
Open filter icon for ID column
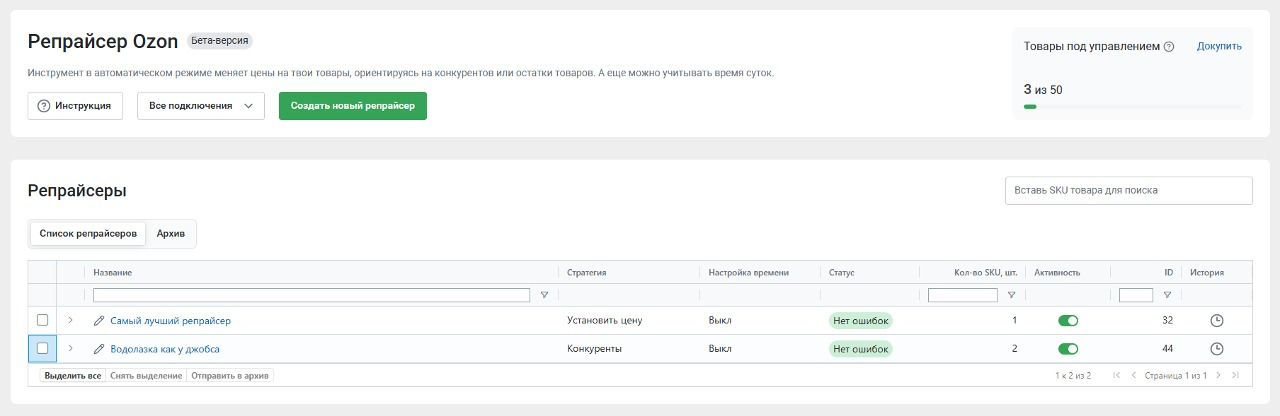point(1167,295)
